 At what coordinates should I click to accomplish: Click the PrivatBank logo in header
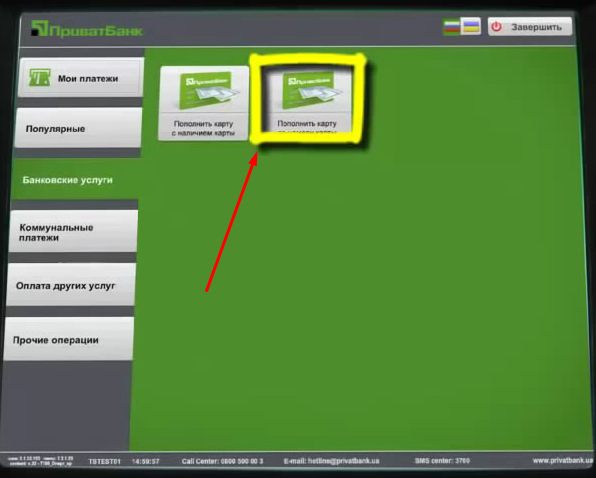[87, 29]
